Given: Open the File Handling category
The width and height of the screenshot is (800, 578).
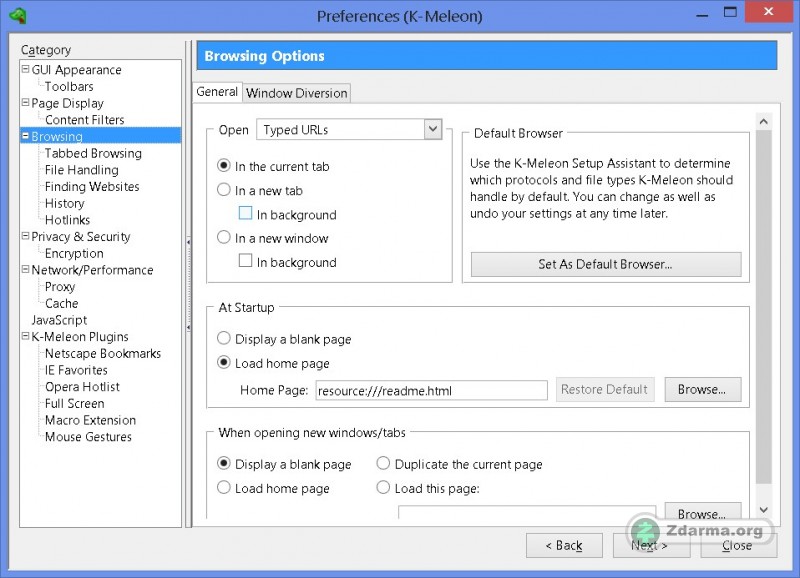Looking at the screenshot, I should (x=81, y=170).
